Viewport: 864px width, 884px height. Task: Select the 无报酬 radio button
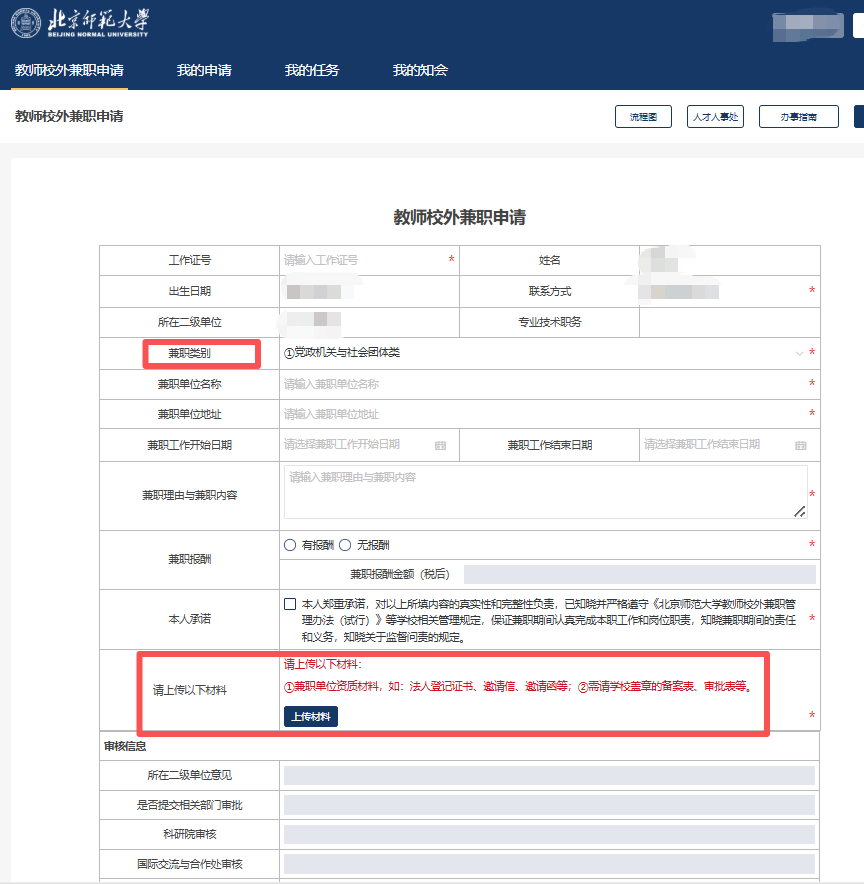pyautogui.click(x=345, y=545)
